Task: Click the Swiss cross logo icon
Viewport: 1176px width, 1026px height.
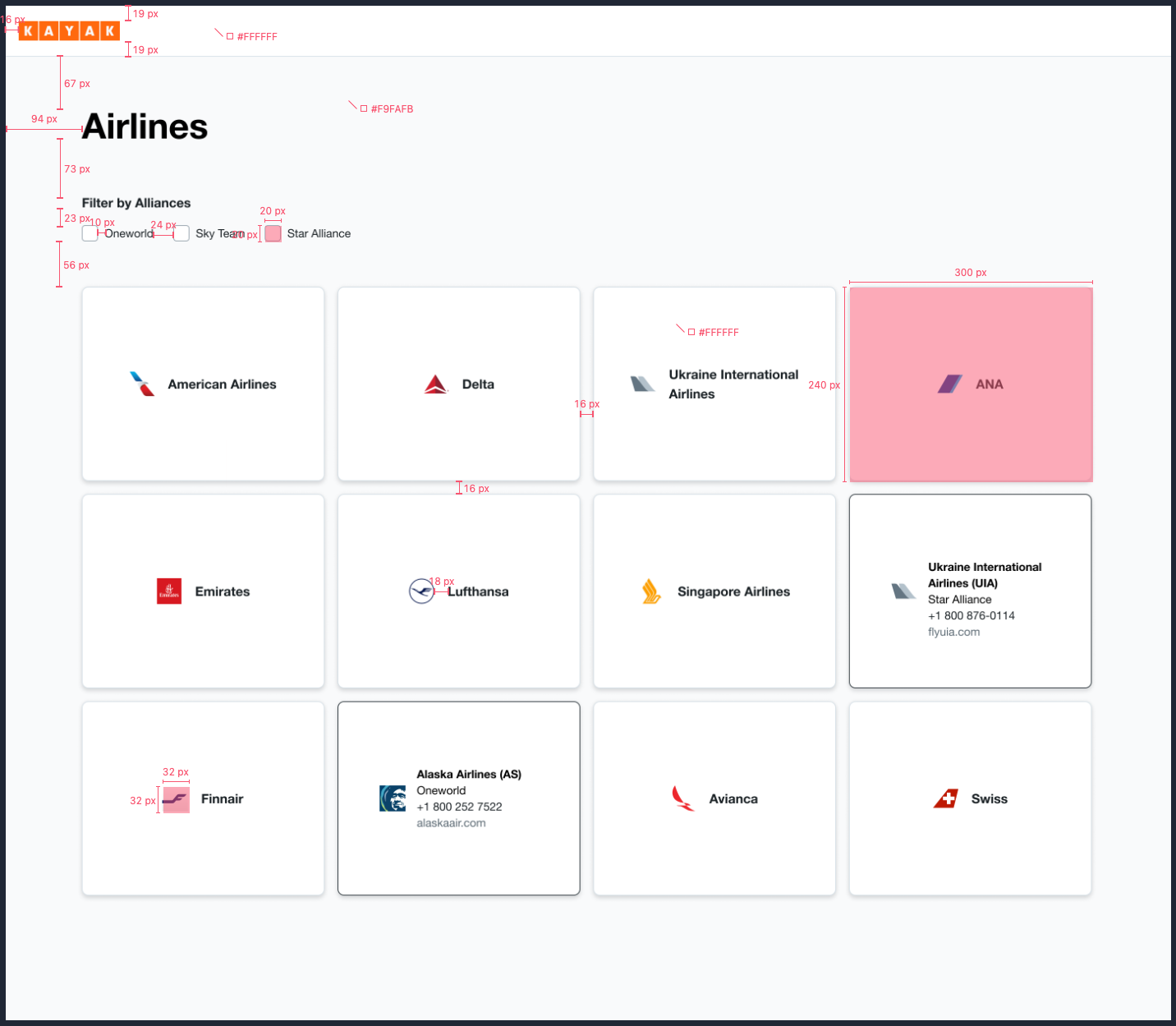Action: coord(946,798)
